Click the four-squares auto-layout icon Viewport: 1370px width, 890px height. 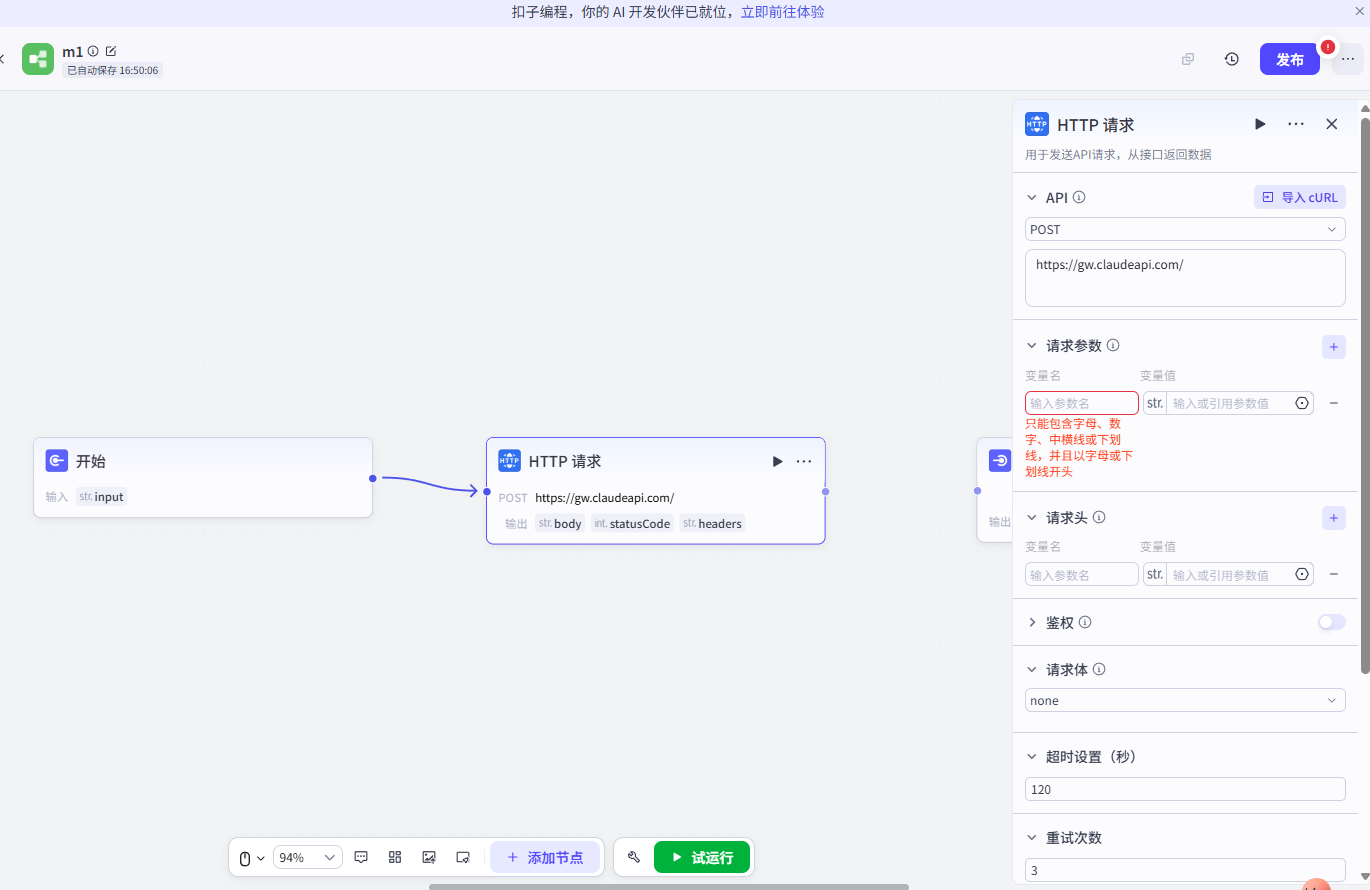pyautogui.click(x=395, y=857)
